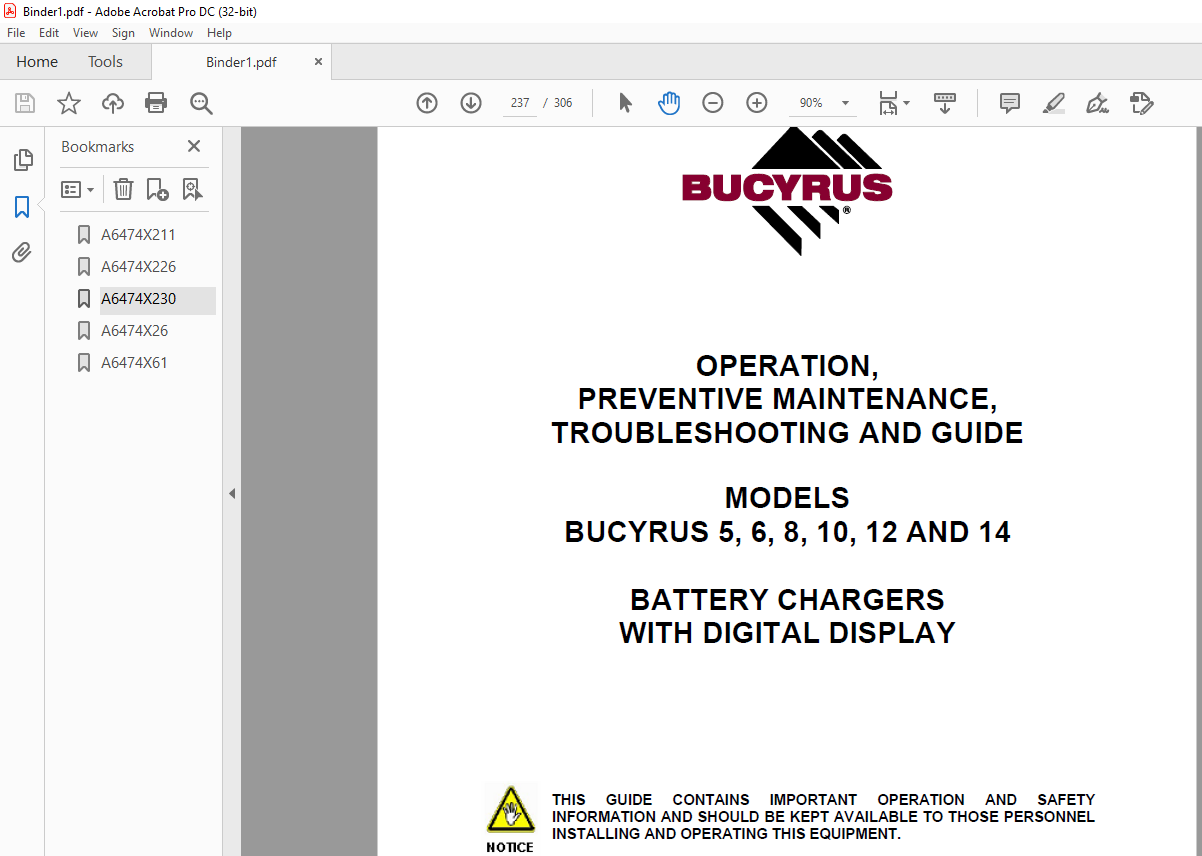Zoom out with minus icon
Image resolution: width=1202 pixels, height=856 pixels.
pos(713,103)
